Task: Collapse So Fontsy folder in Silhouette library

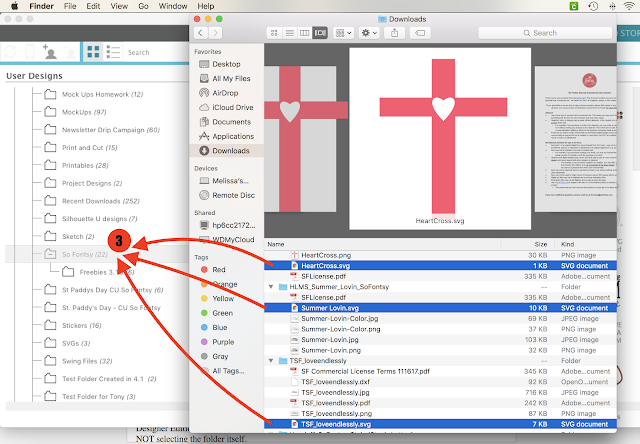Action: pos(50,254)
